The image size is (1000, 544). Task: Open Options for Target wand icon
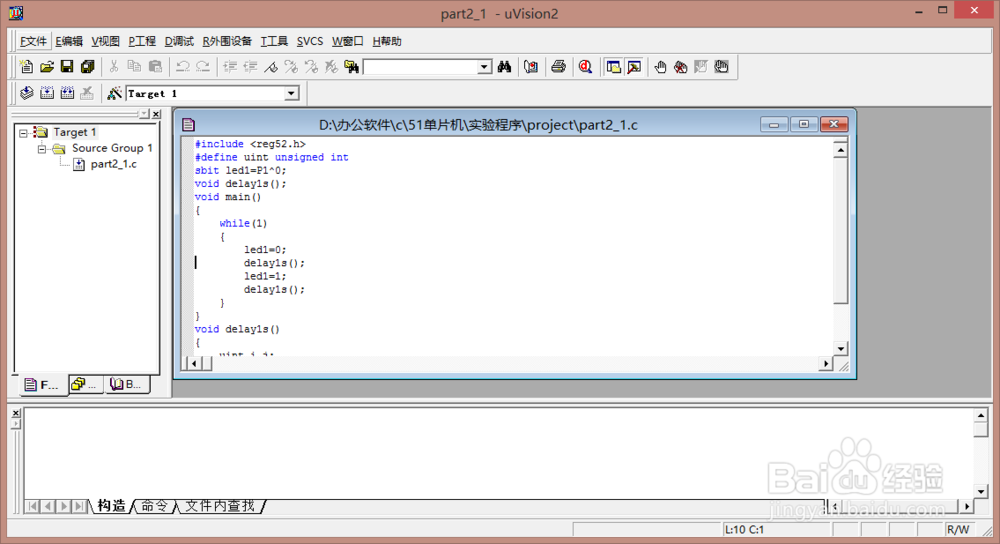point(114,93)
